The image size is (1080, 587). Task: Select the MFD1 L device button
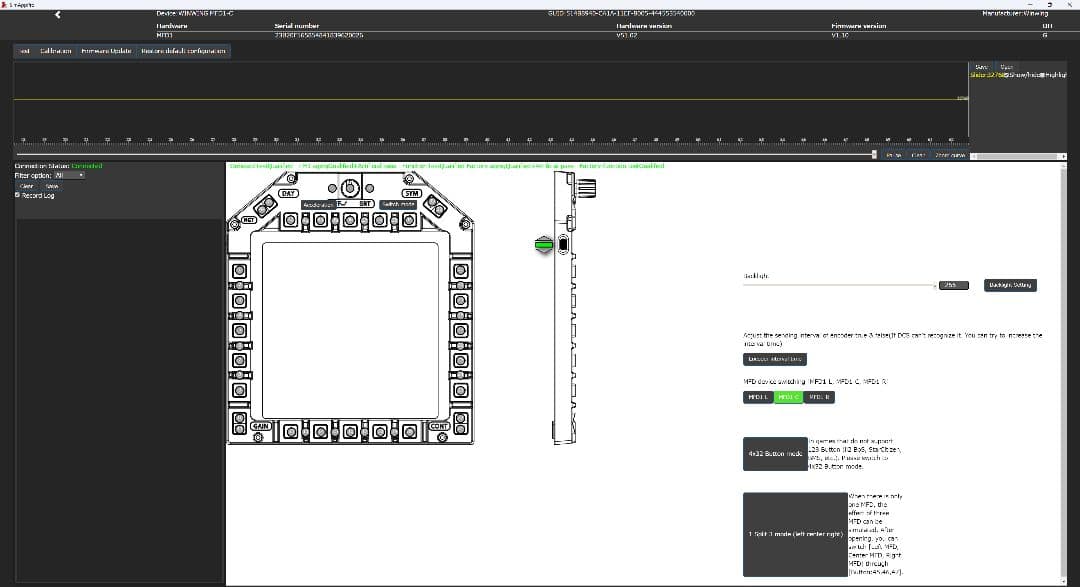tap(758, 397)
